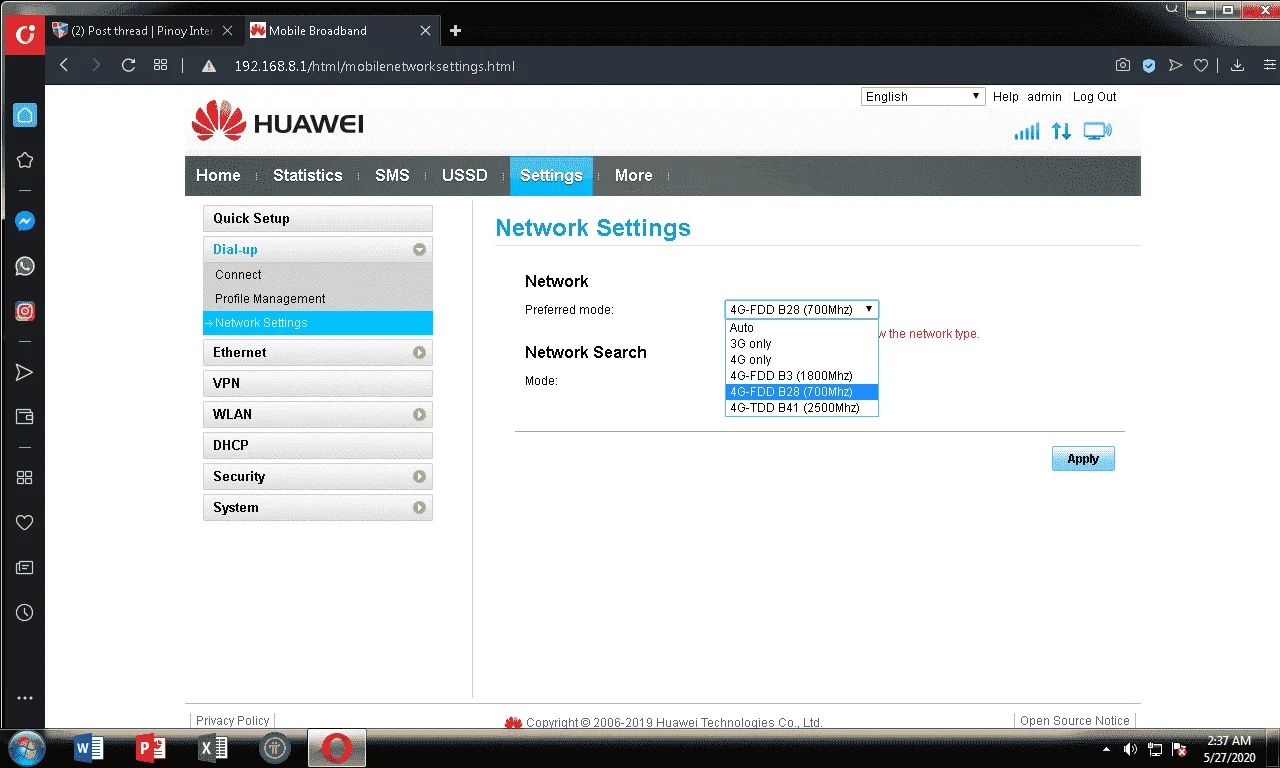Open WhatsApp in Opera sidebar
Screen dimensions: 1280x768
25,266
